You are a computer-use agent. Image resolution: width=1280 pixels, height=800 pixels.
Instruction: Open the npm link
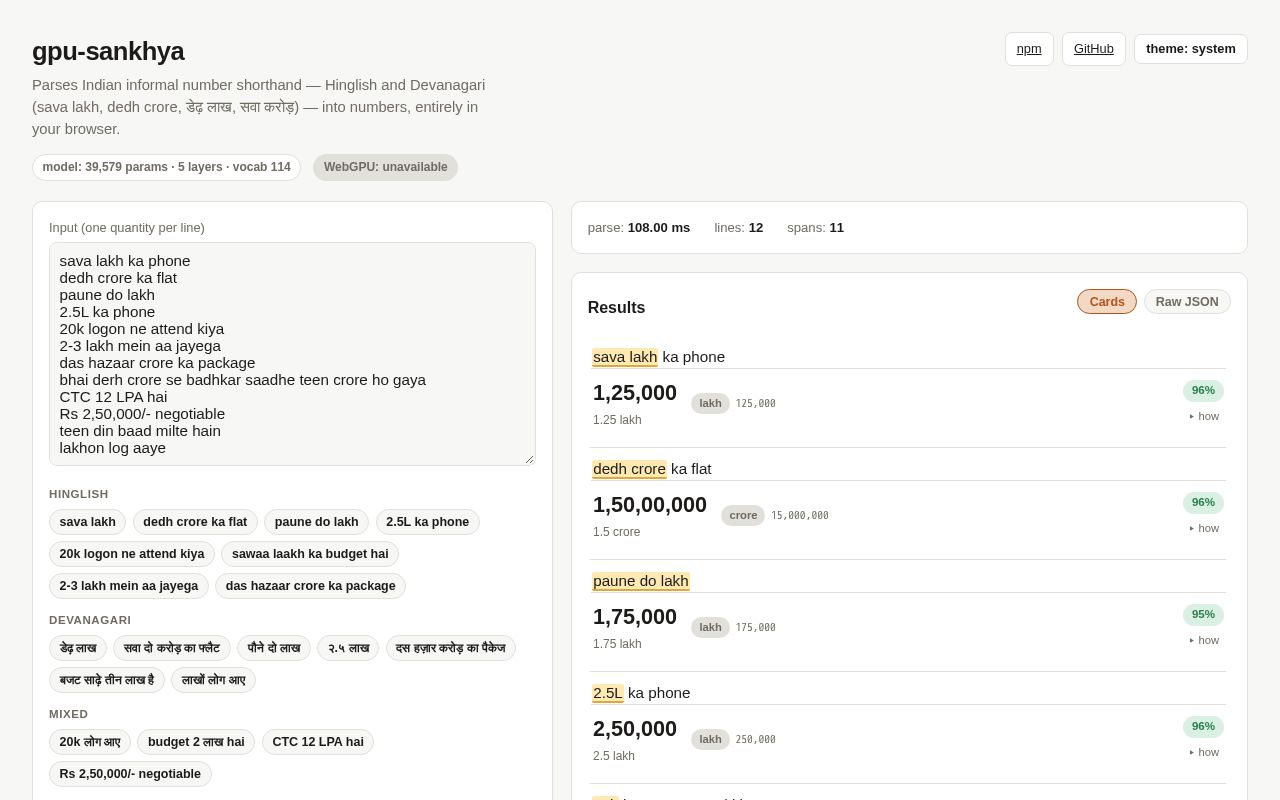pyautogui.click(x=1029, y=49)
